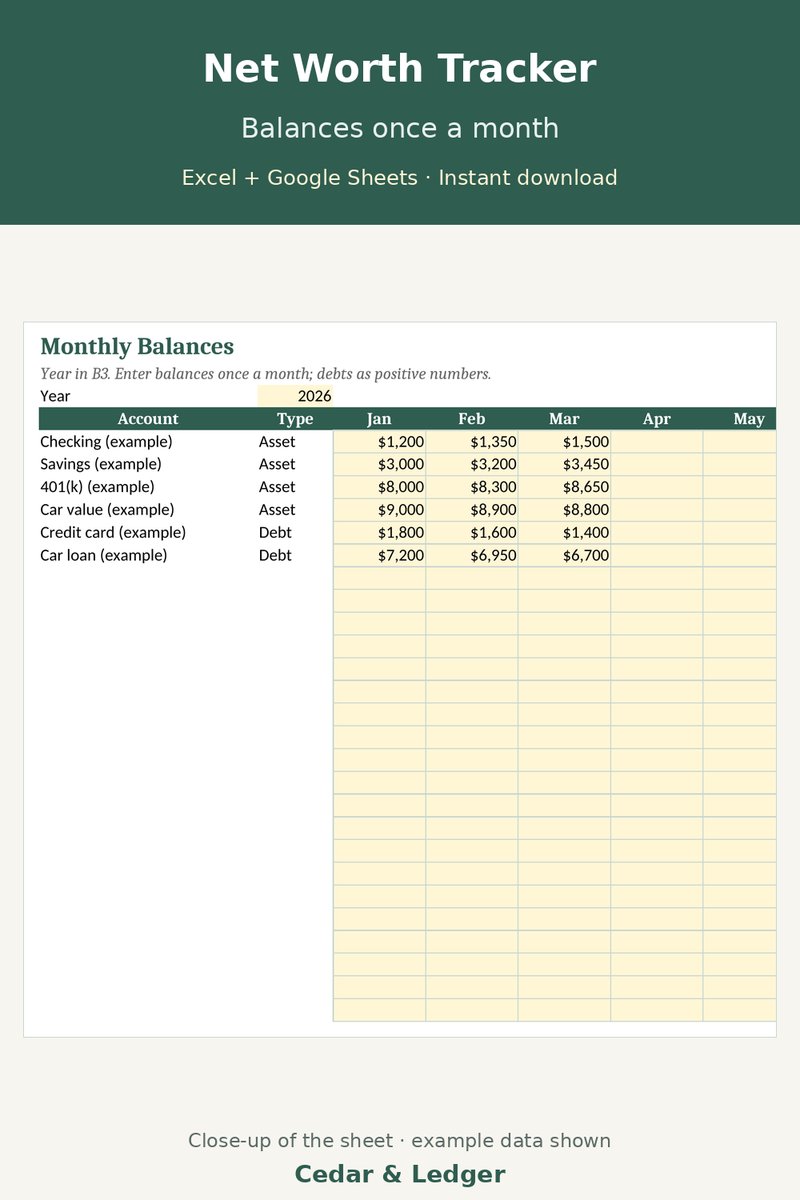Select the 401(k) (example) account cell
The image size is (800, 1200).
point(148,487)
